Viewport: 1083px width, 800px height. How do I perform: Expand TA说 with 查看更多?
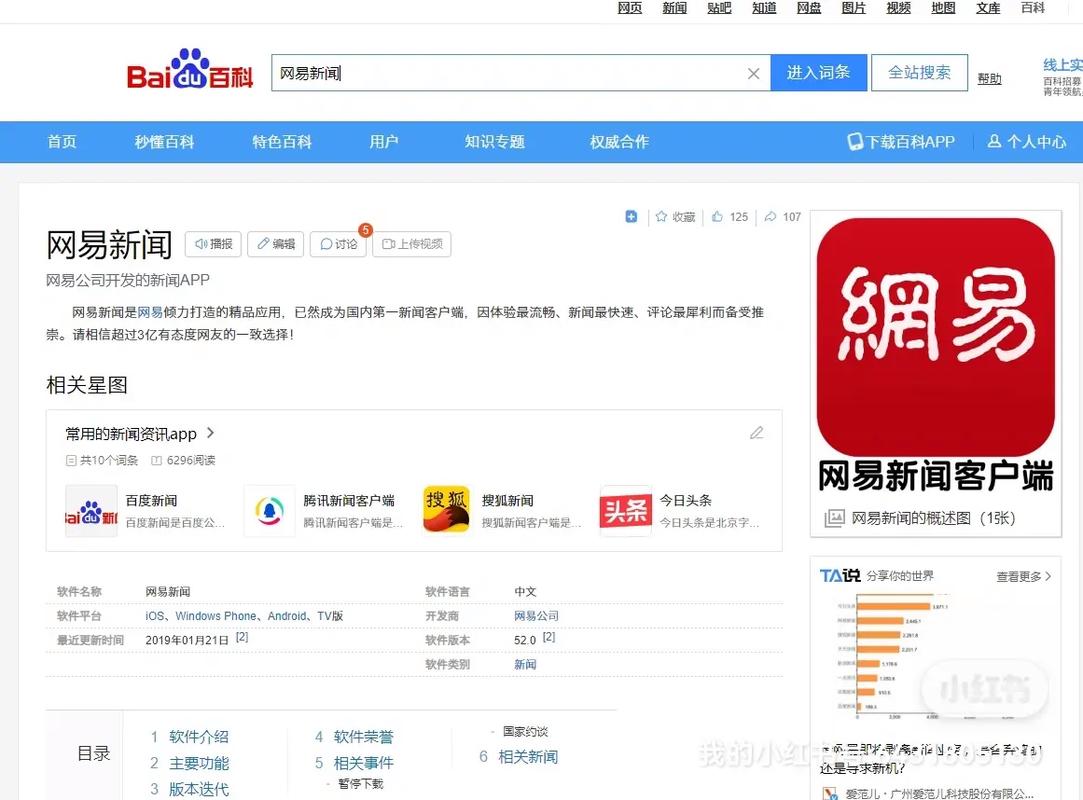tap(1022, 577)
